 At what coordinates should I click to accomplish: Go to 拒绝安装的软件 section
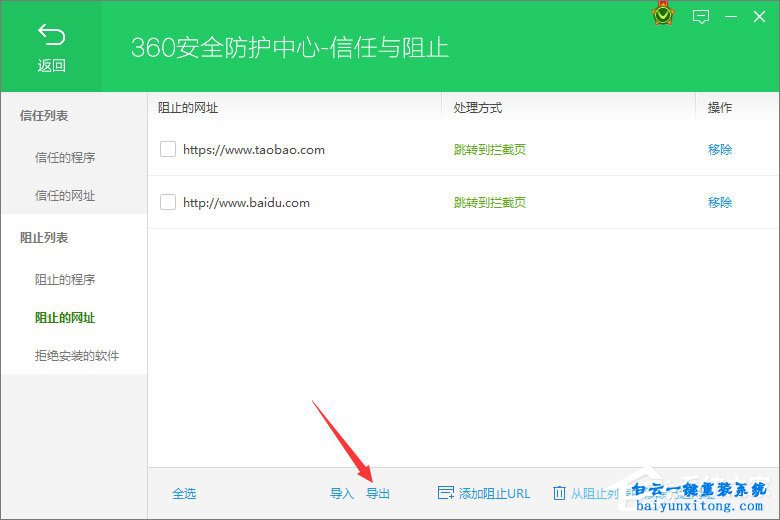point(77,356)
